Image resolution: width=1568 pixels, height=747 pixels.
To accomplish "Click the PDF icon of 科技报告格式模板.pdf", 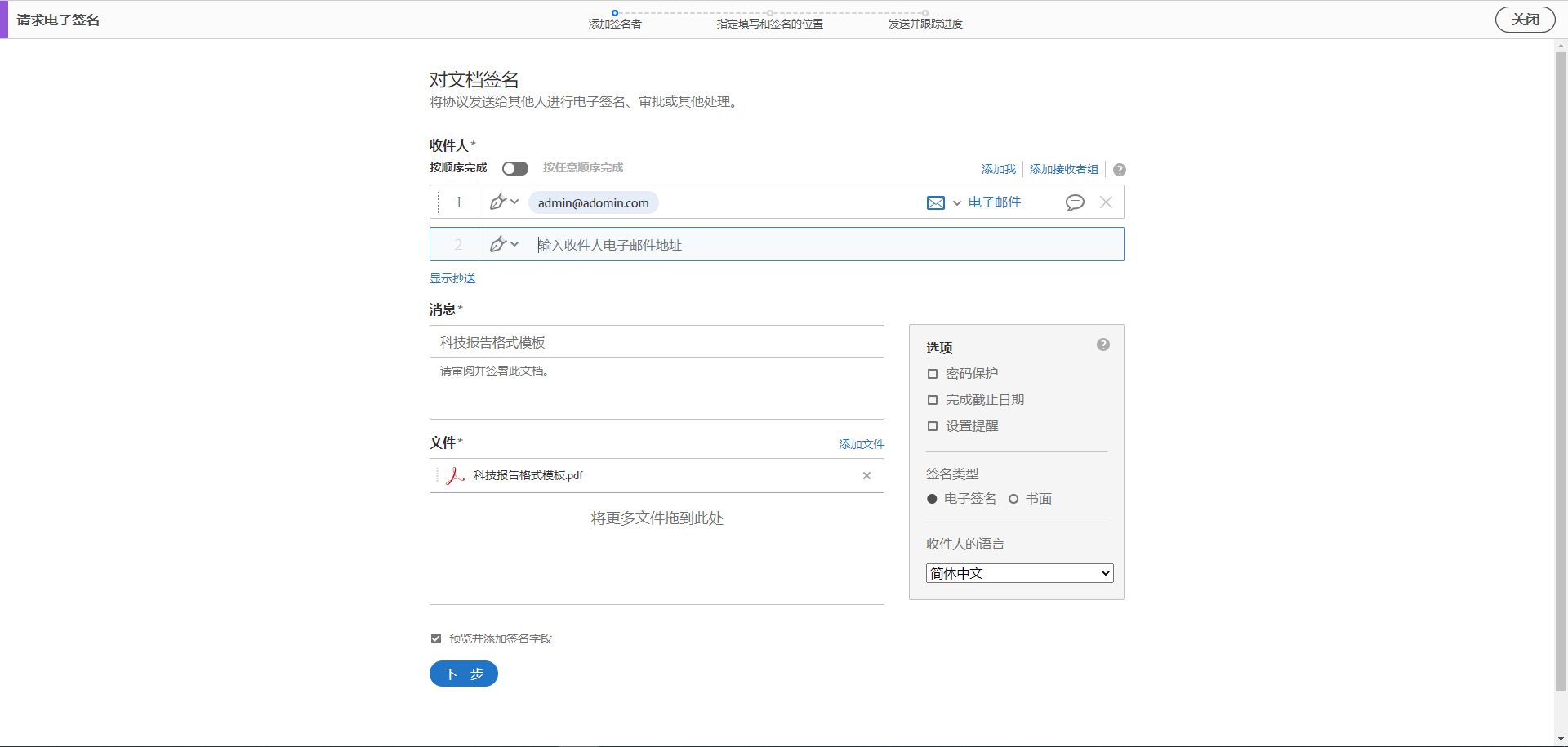I will (x=455, y=475).
